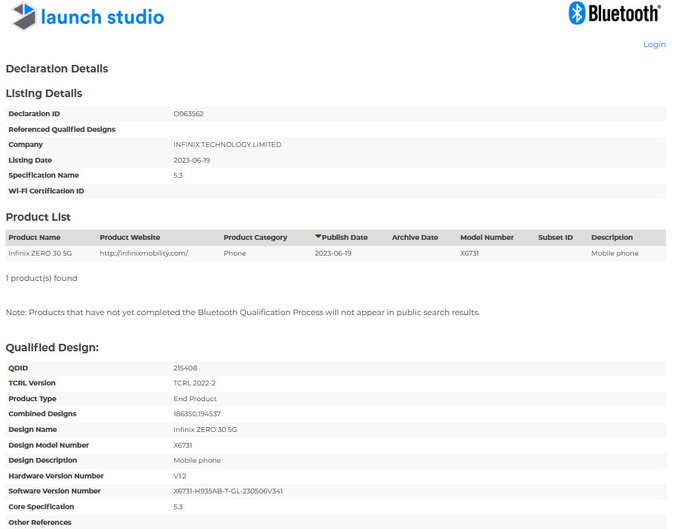This screenshot has height=529, width=679.
Task: Select the Product Category column header
Action: point(255,237)
